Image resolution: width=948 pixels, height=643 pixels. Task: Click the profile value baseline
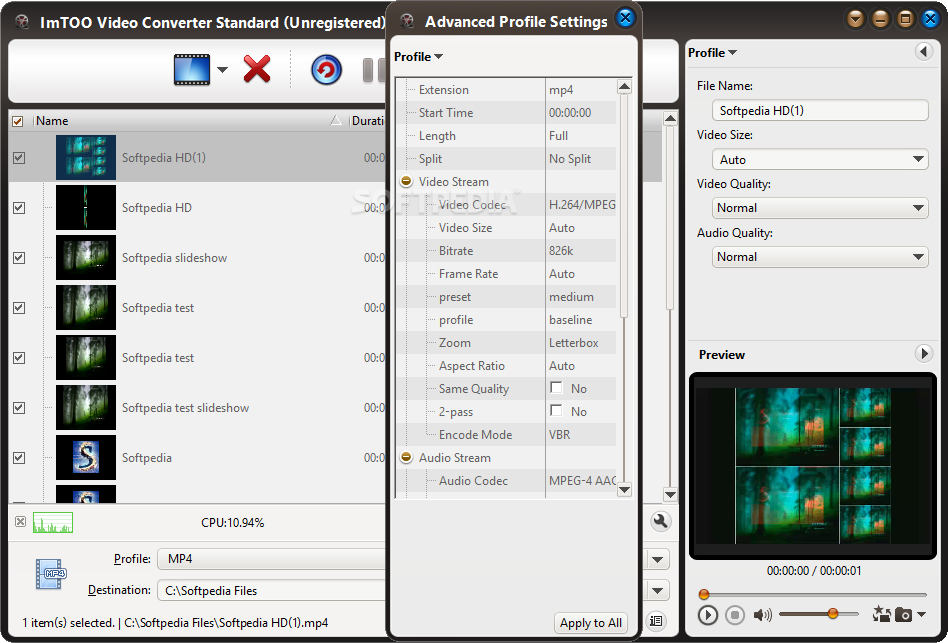[571, 320]
